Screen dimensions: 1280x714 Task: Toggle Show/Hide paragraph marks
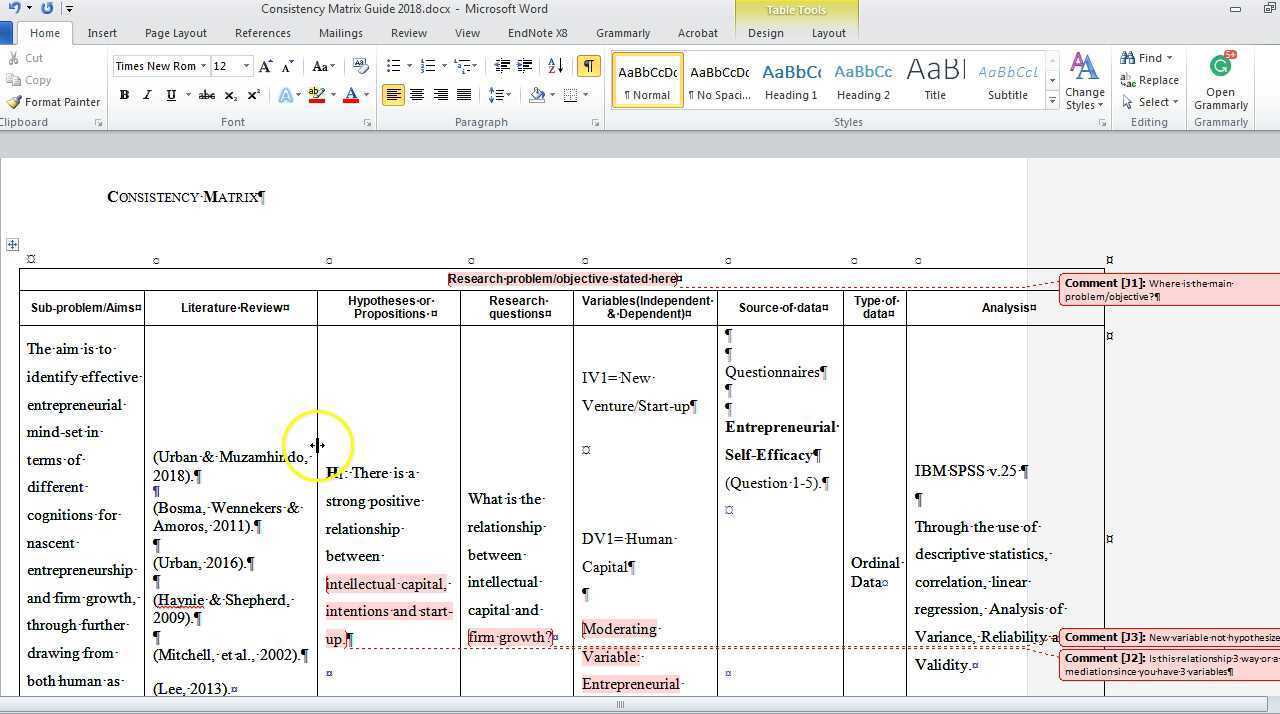[x=589, y=65]
